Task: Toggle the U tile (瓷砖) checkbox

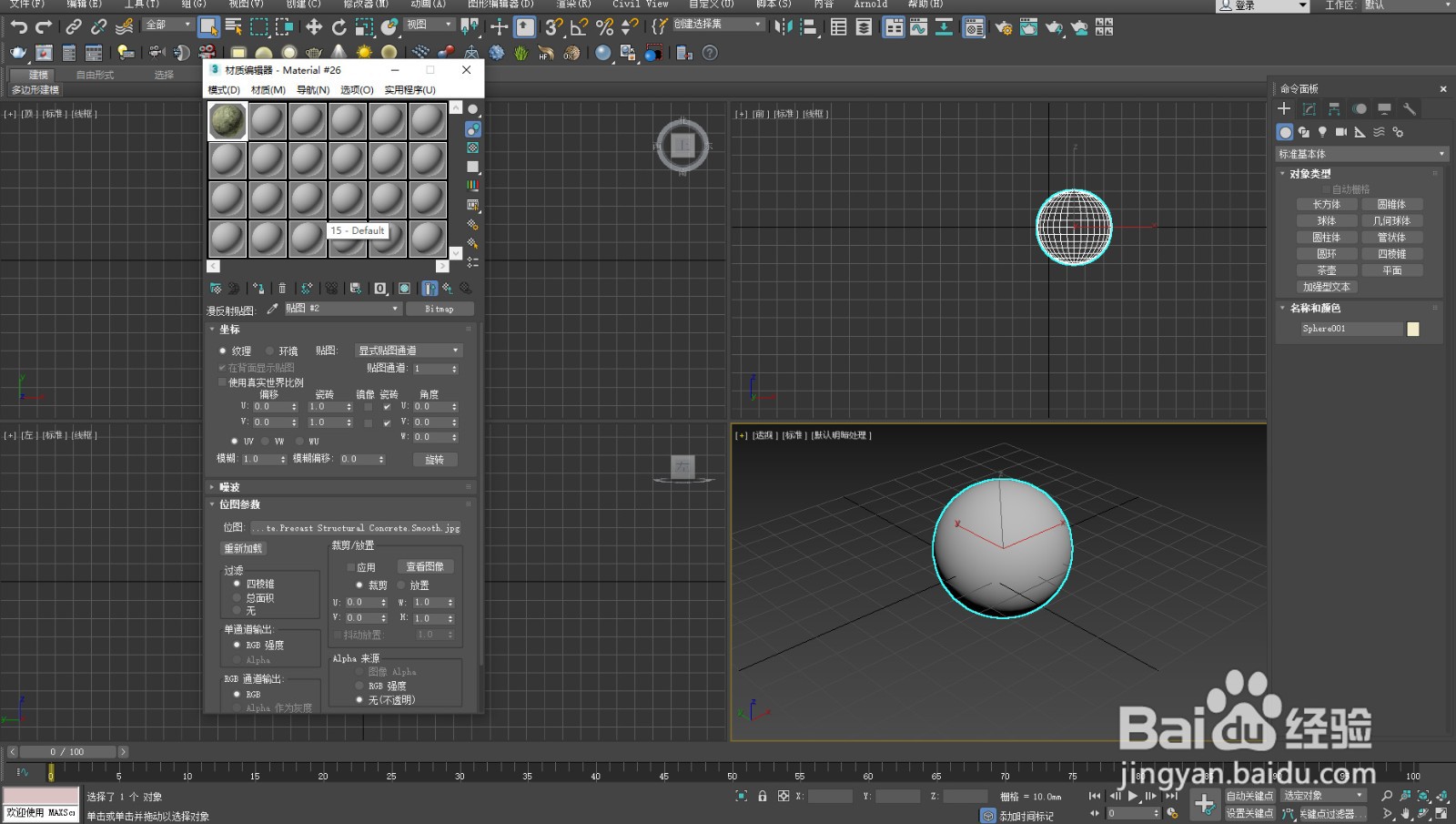Action: pos(387,407)
